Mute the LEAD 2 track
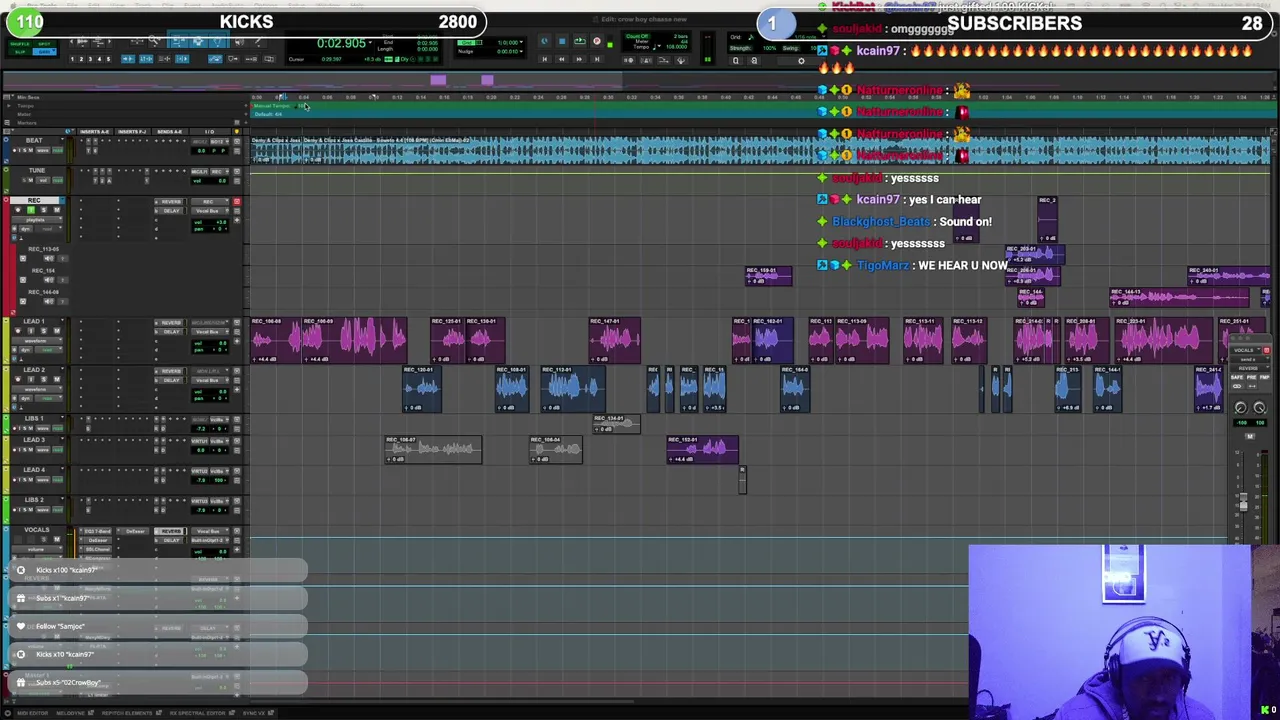1280x720 pixels. pos(57,379)
